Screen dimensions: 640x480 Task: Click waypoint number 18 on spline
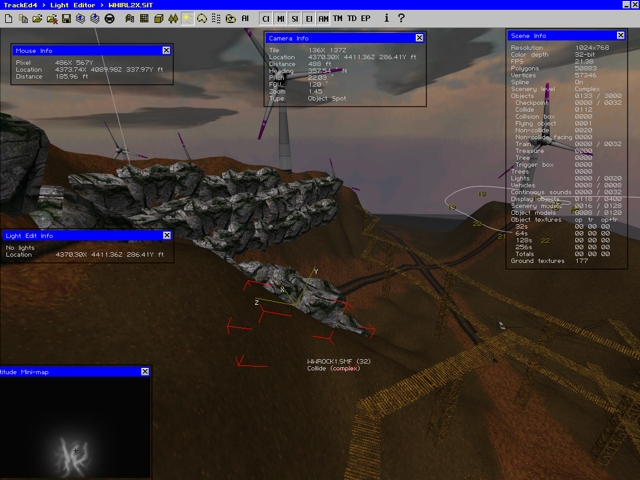coord(482,193)
